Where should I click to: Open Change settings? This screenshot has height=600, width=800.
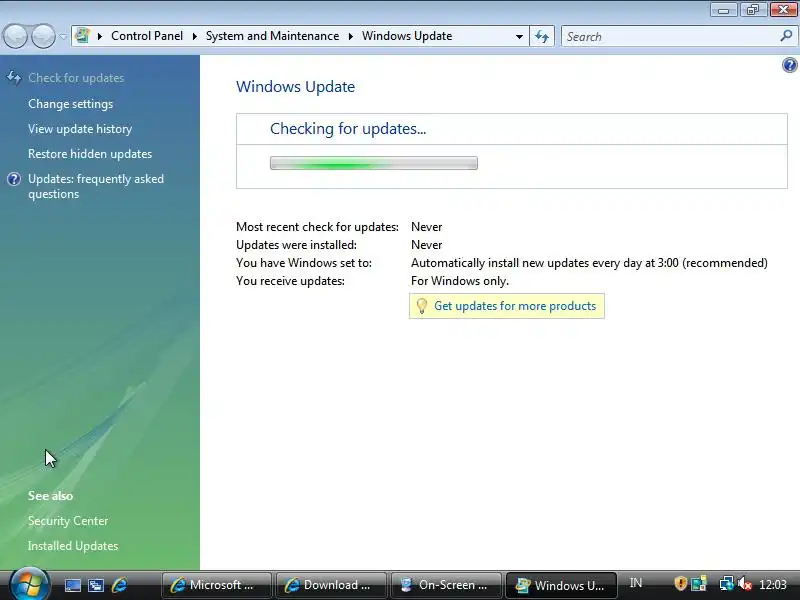[x=70, y=104]
